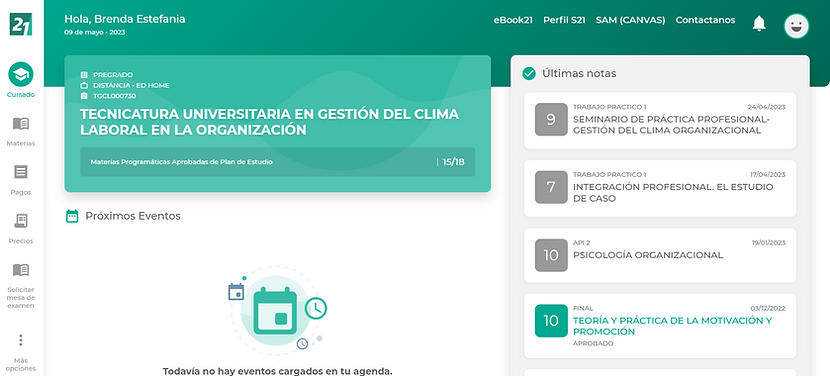Viewport: 830px width, 376px height.
Task: Click Todavía no hay eventos cargados message
Action: pos(277,371)
